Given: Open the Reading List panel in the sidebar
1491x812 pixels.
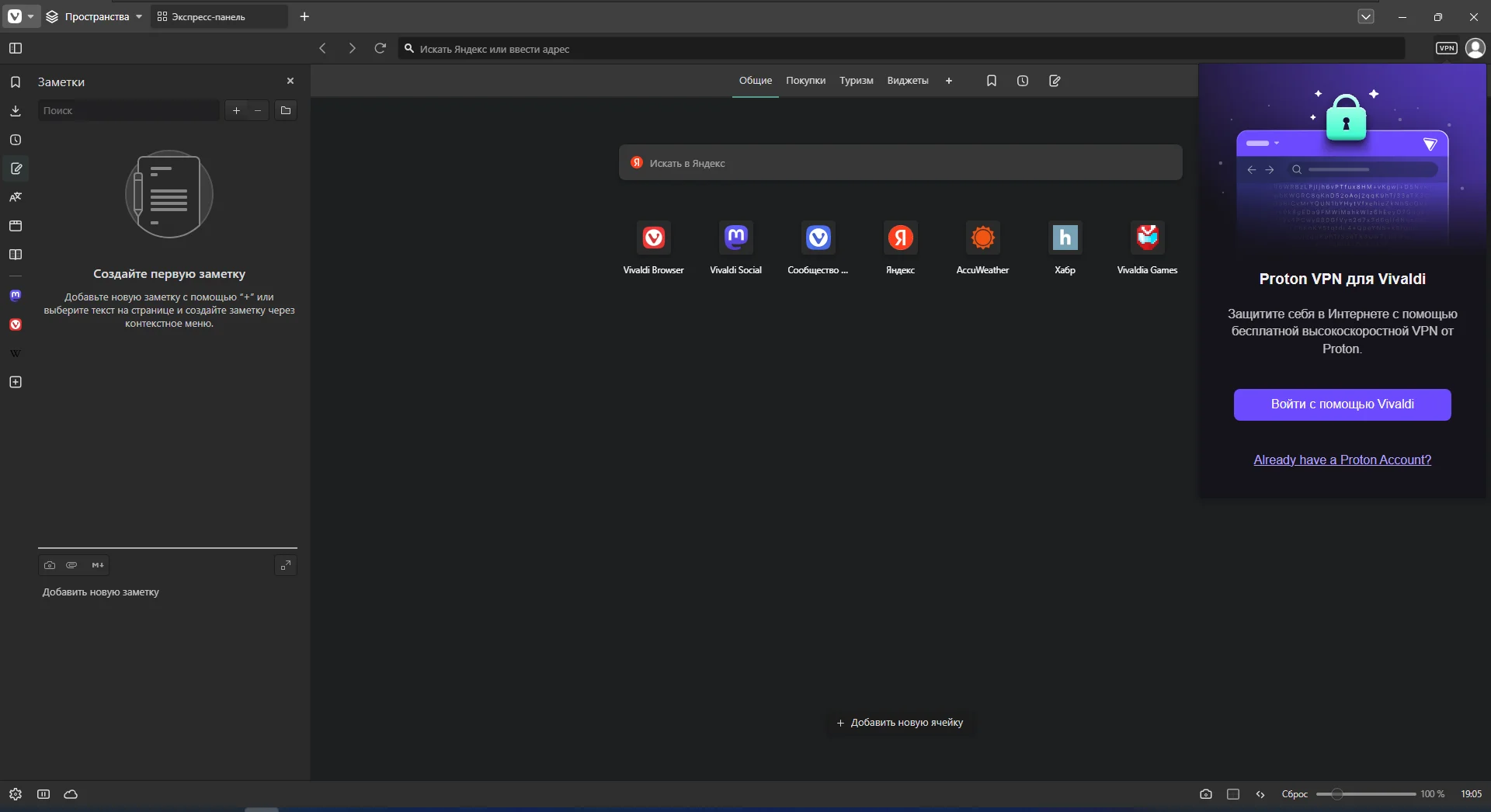Looking at the screenshot, I should (16, 255).
